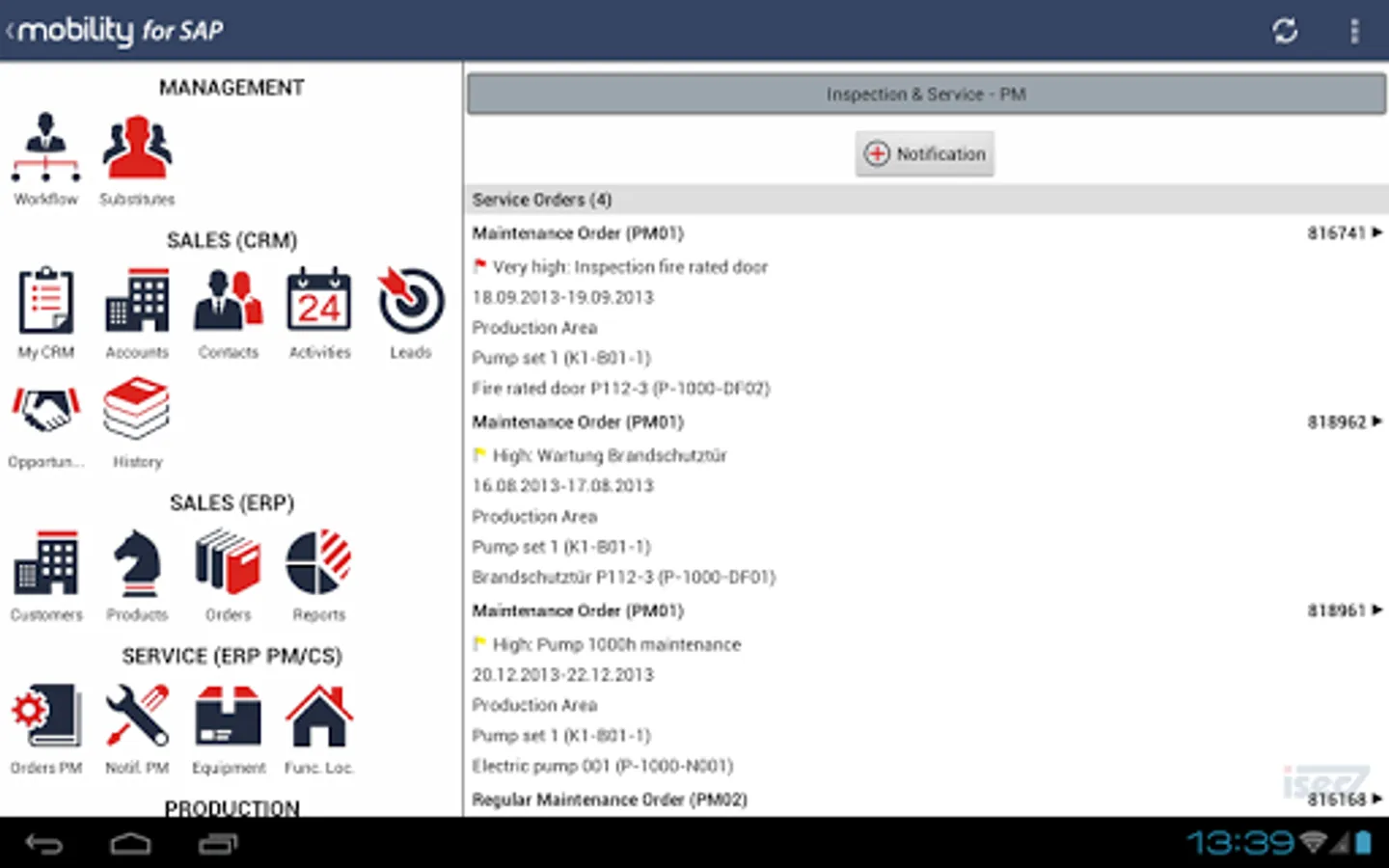The height and width of the screenshot is (868, 1389).
Task: Click the Notification add button
Action: [x=924, y=153]
